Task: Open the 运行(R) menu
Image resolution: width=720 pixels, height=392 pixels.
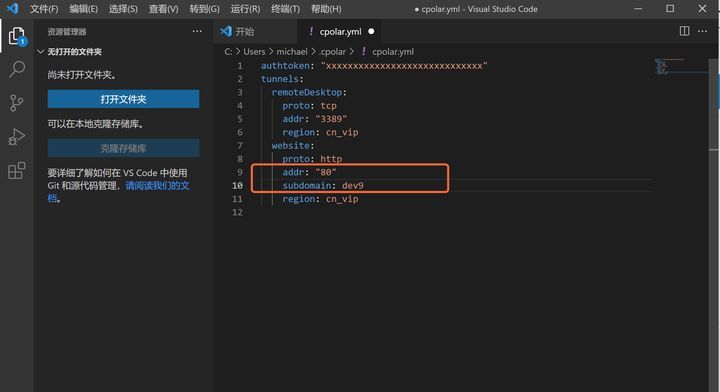Action: tap(245, 9)
